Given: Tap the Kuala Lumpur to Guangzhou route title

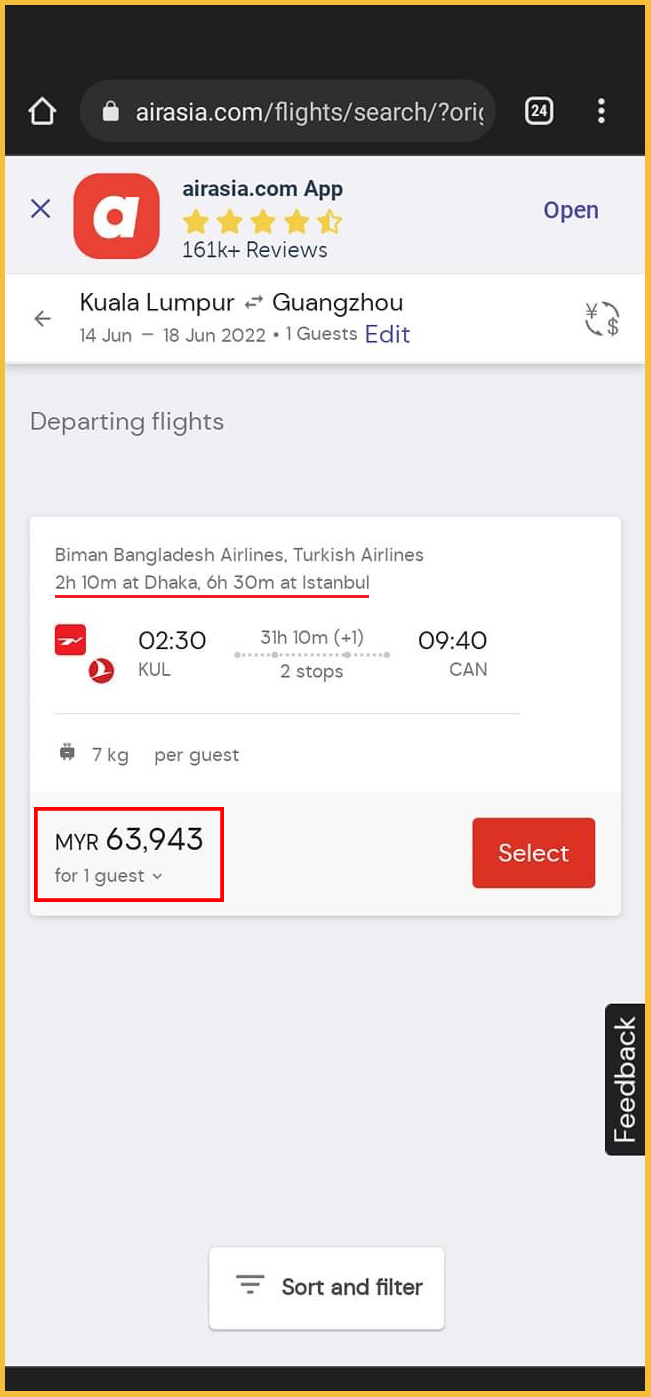Looking at the screenshot, I should click(241, 302).
